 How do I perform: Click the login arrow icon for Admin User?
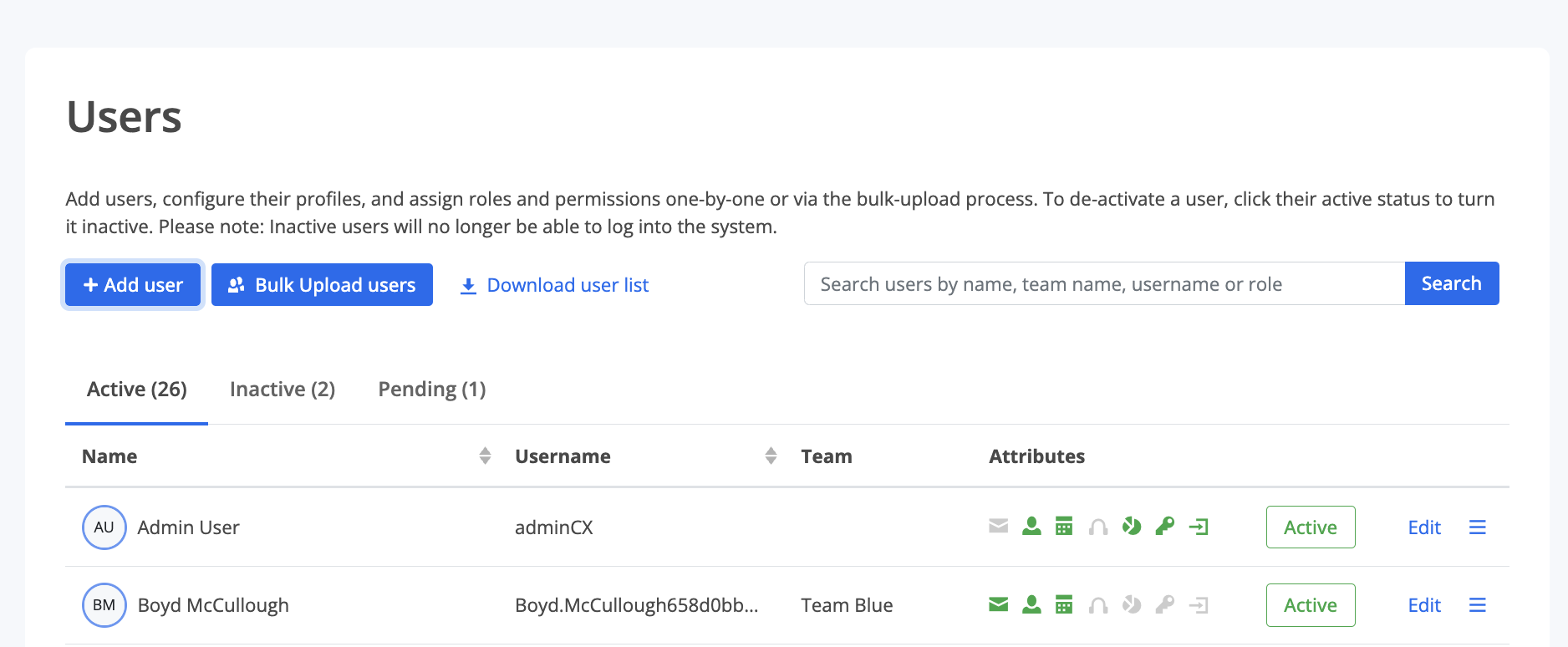1199,527
